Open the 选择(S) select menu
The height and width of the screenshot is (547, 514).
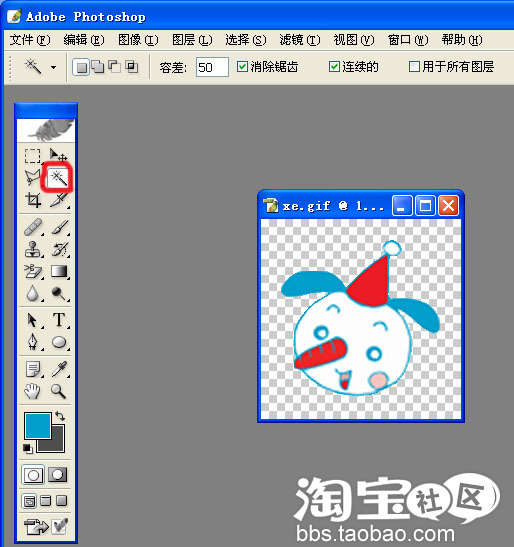pyautogui.click(x=246, y=40)
